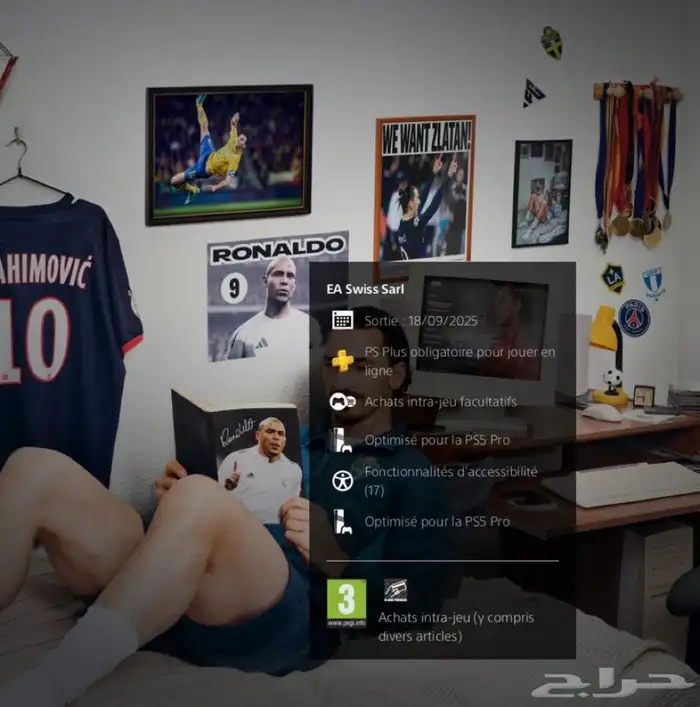Image resolution: width=700 pixels, height=707 pixels.
Task: Click the PS5 console icon below accessibility
Action: tap(343, 522)
